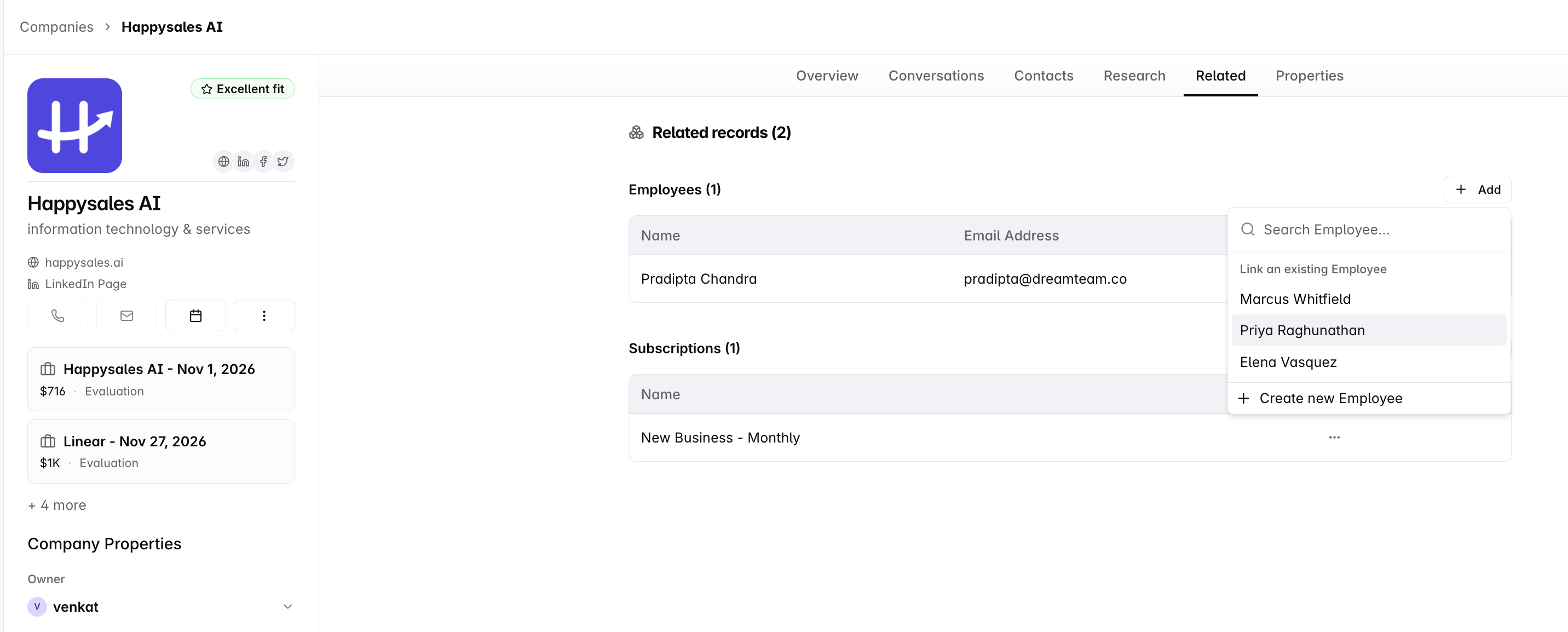Viewport: 1568px width, 632px height.
Task: Click the phone call icon button
Action: (x=58, y=315)
